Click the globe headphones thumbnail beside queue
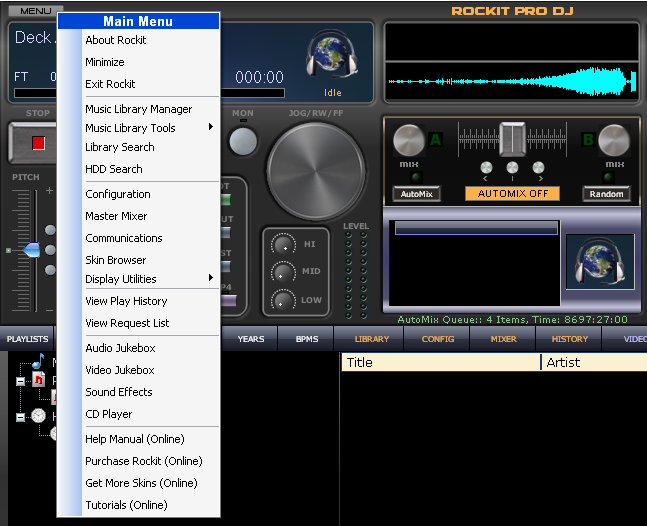This screenshot has width=647, height=526. 600,262
